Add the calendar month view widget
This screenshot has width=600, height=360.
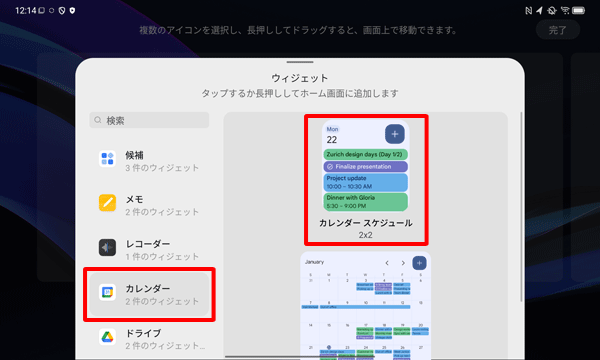365,305
